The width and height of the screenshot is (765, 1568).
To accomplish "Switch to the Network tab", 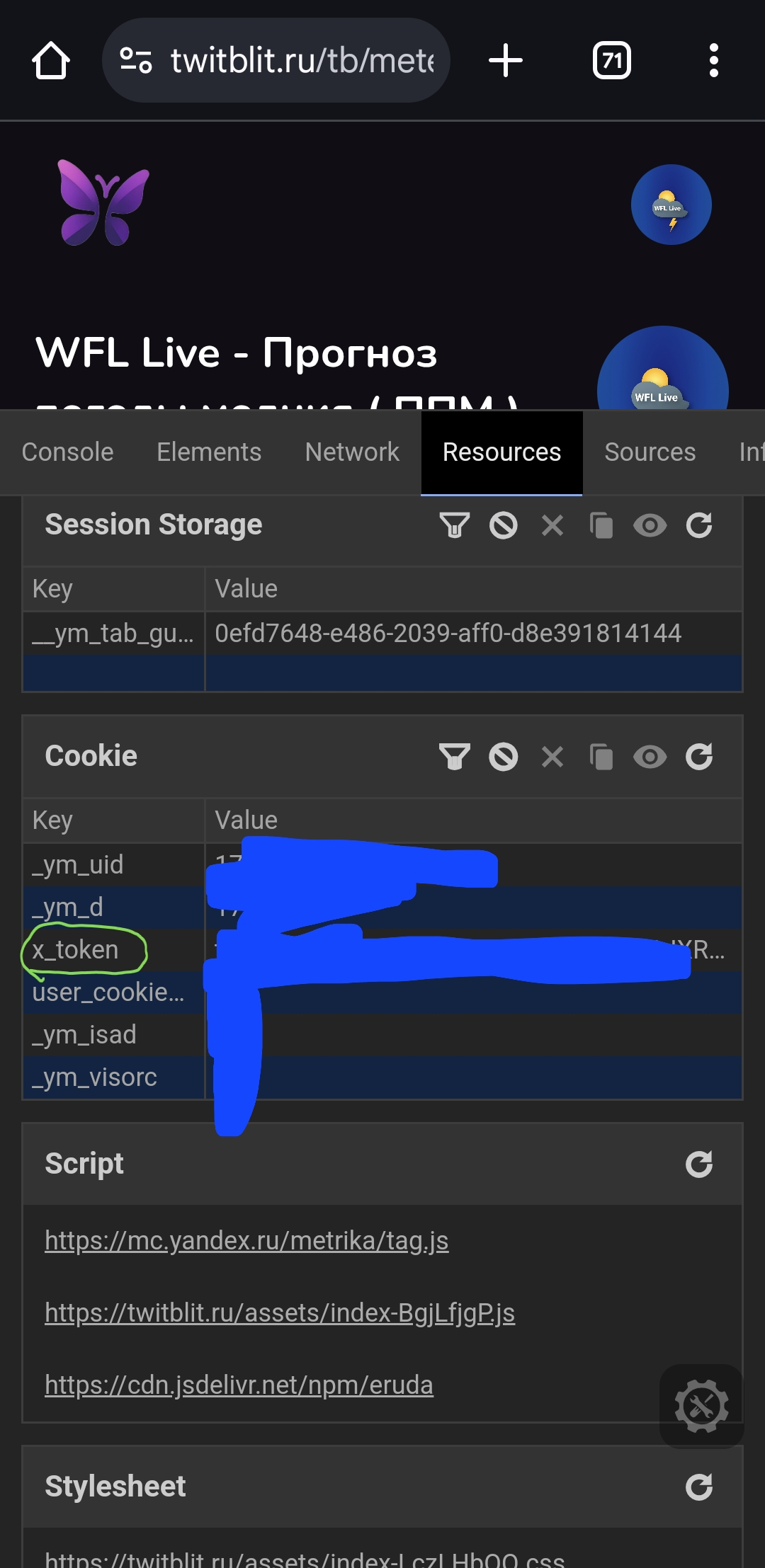I will tap(352, 452).
